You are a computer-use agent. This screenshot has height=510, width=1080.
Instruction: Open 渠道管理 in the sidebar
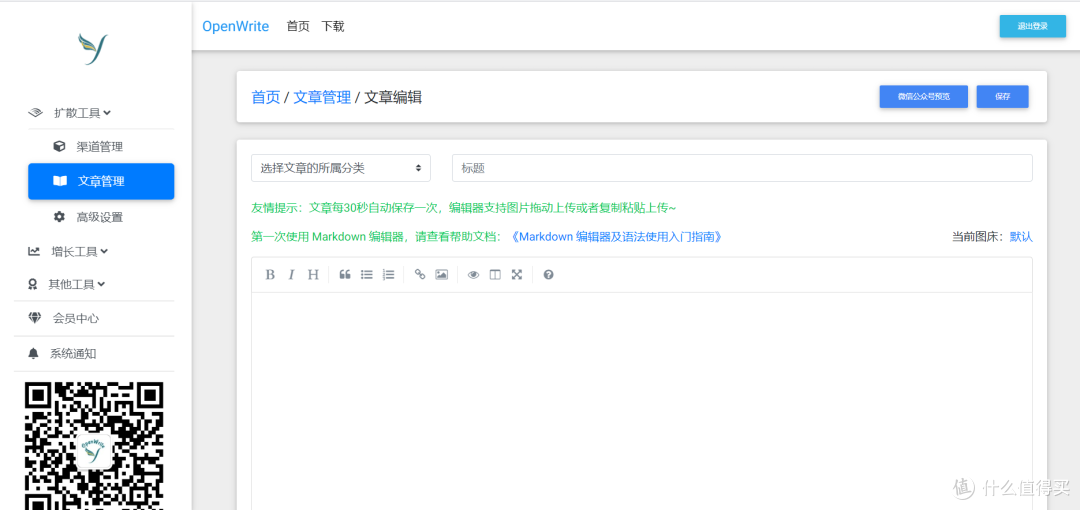tap(101, 146)
